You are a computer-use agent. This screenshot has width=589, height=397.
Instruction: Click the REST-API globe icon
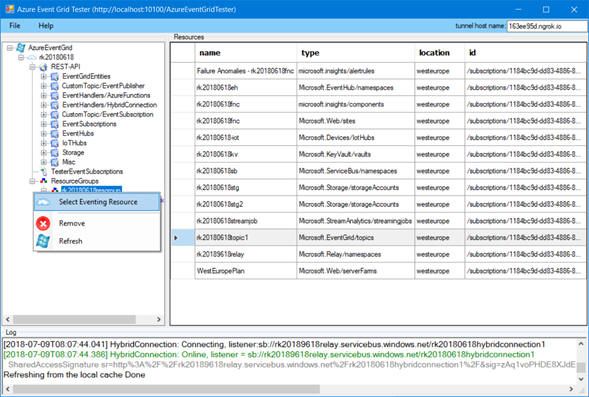pos(43,67)
